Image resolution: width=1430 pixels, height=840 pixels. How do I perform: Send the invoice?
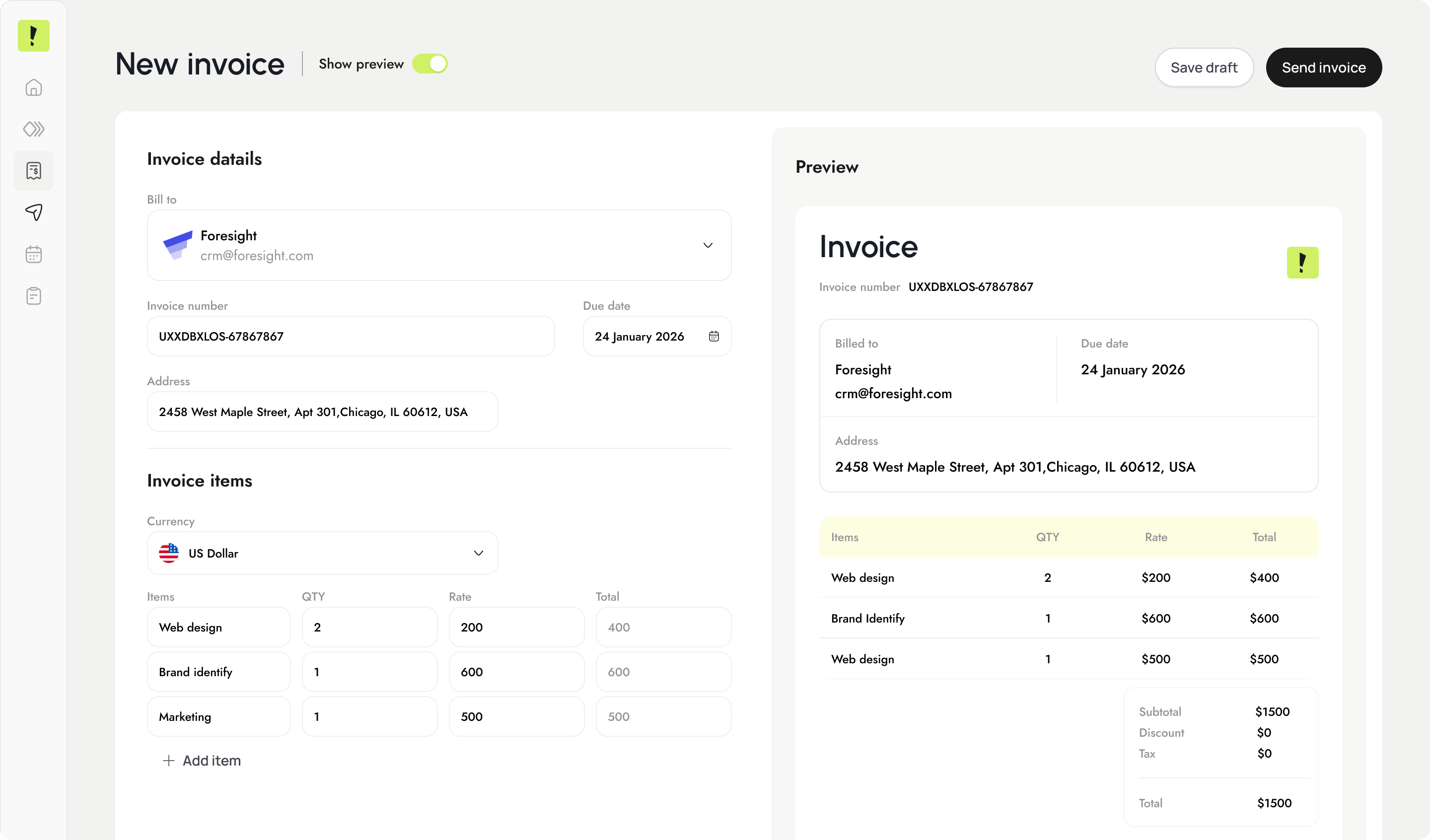click(x=1323, y=68)
